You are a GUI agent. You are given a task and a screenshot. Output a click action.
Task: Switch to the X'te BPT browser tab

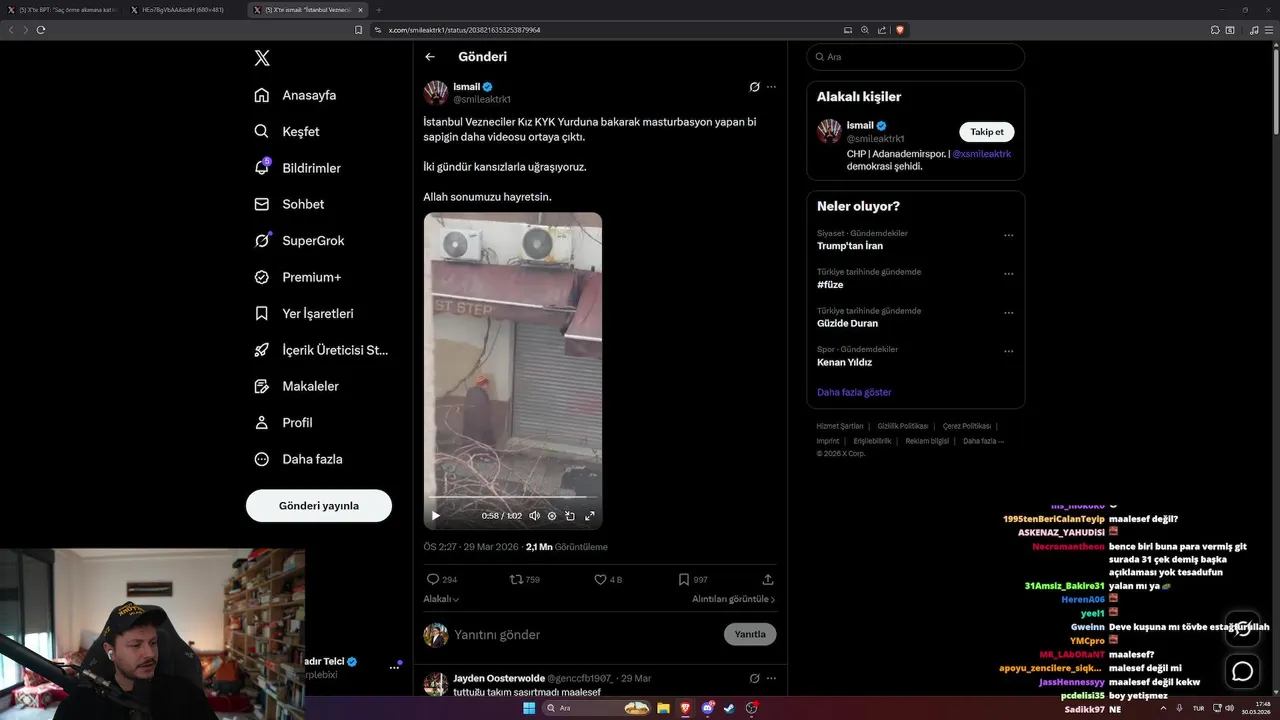[x=65, y=10]
